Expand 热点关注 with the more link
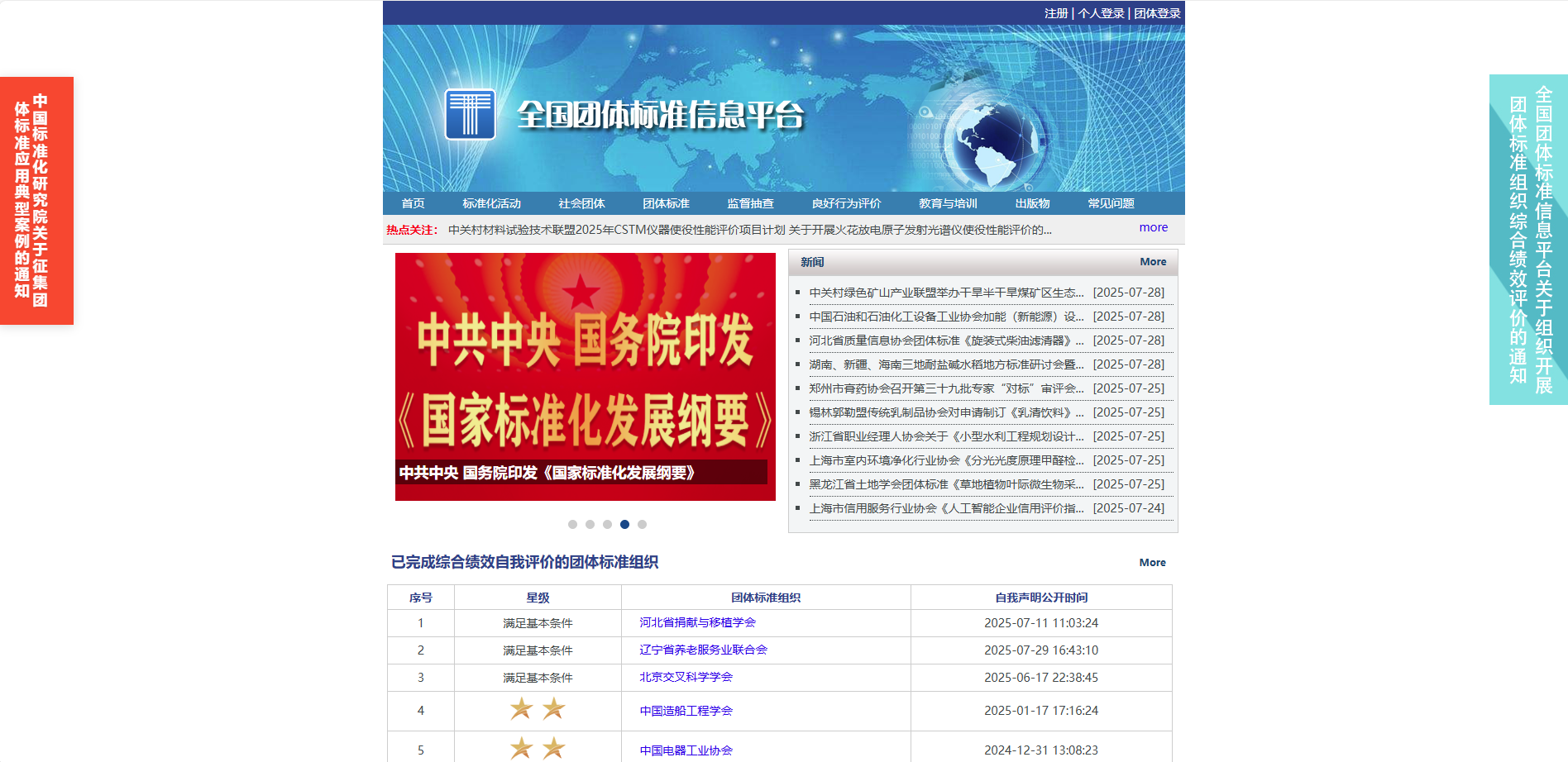Image resolution: width=1568 pixels, height=762 pixels. [x=1153, y=227]
